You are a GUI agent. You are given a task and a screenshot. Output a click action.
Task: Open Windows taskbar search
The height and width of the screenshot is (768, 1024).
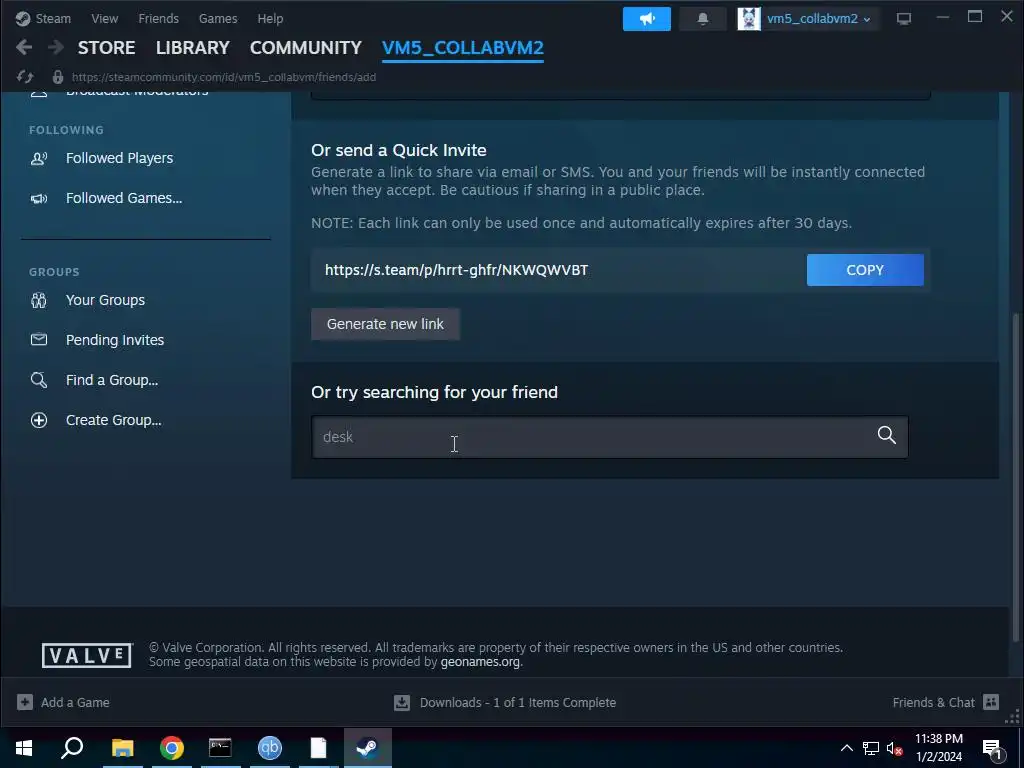(x=72, y=748)
